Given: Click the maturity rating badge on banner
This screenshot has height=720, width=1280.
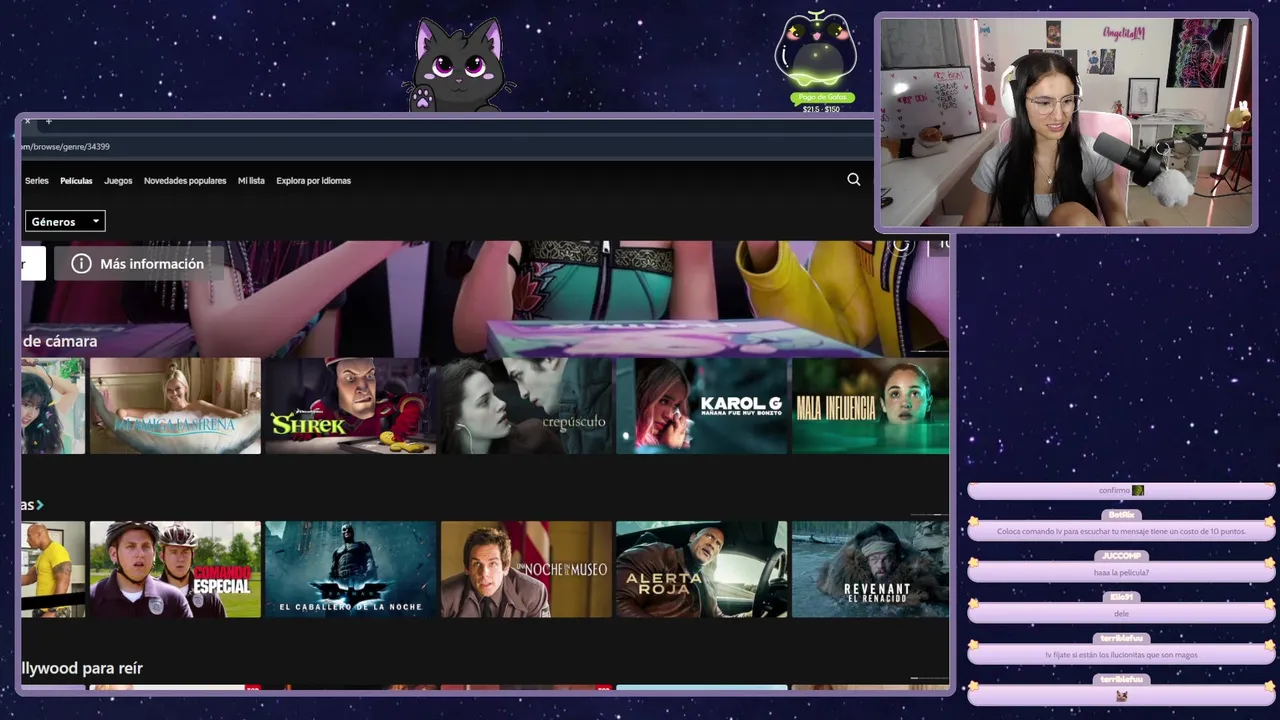Looking at the screenshot, I should 938,244.
